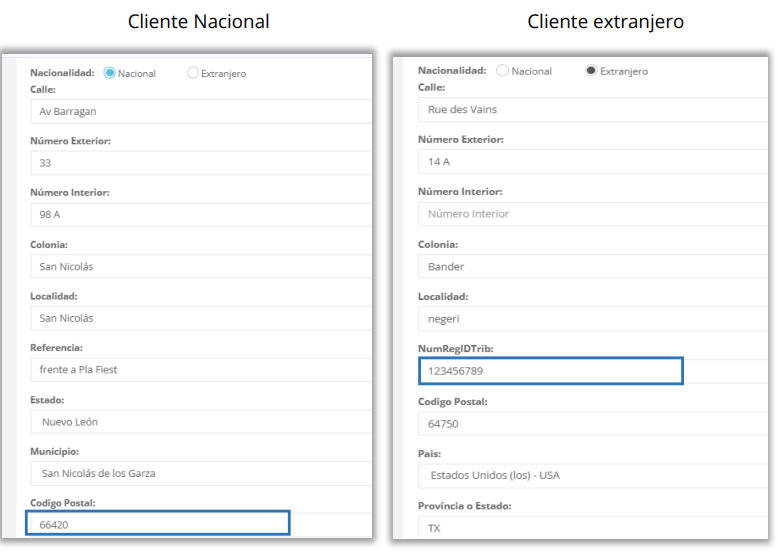This screenshot has width=778, height=555.
Task: Choose Nacional radio in Cliente extranjero form
Action: (502, 71)
